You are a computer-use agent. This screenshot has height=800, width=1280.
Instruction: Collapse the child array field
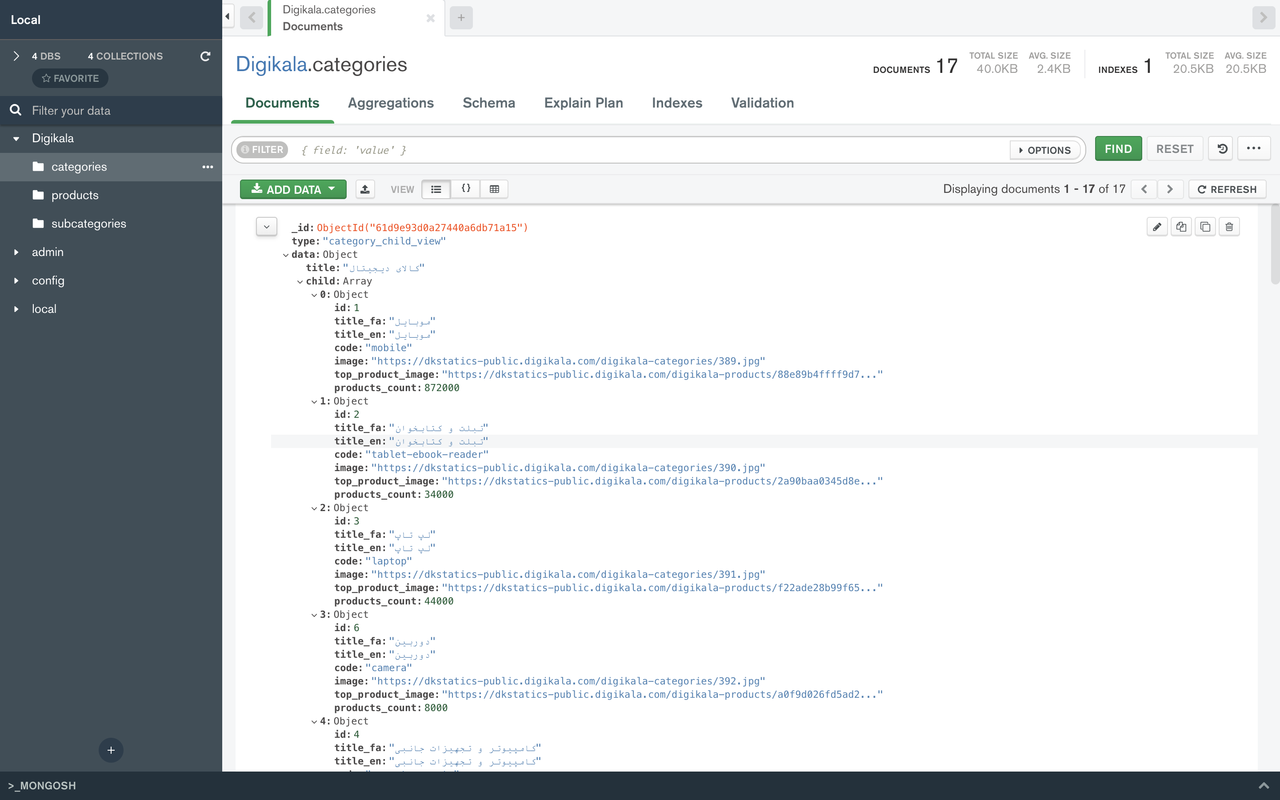301,282
